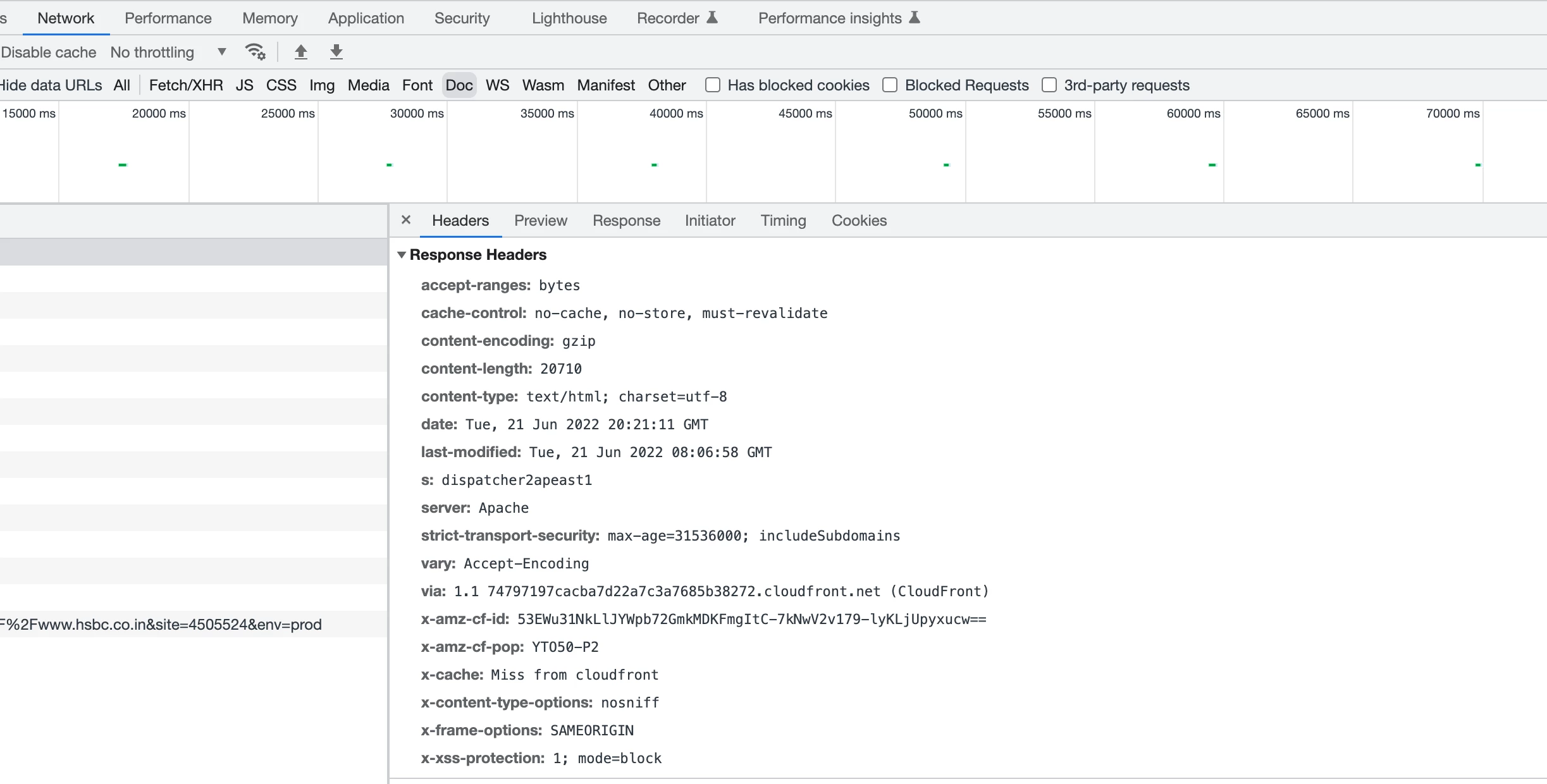Click the Recorder experimental flask icon
This screenshot has height=784, width=1547.
pyautogui.click(x=712, y=18)
